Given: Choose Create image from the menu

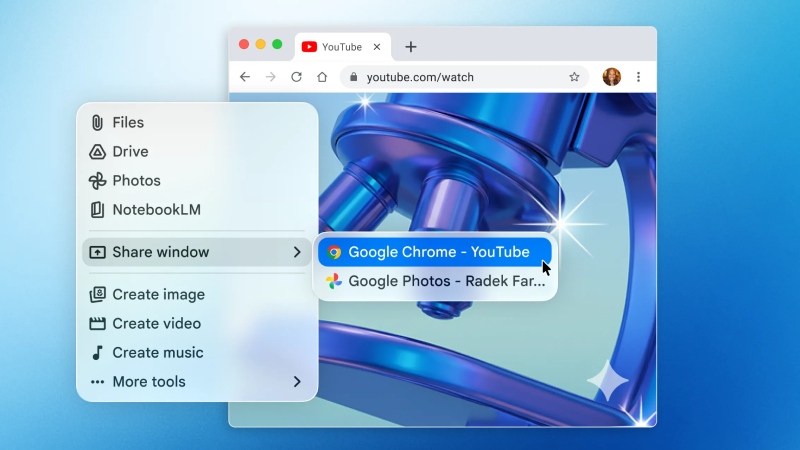Looking at the screenshot, I should pos(197,294).
